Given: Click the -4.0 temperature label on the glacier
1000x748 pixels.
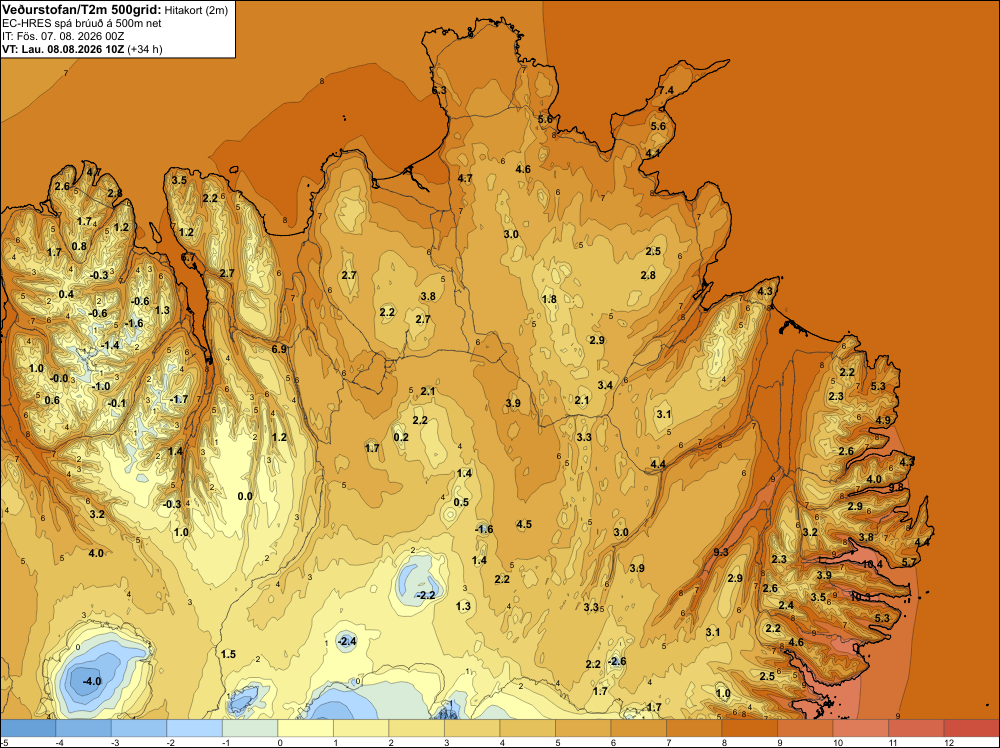Looking at the screenshot, I should pos(92,681).
